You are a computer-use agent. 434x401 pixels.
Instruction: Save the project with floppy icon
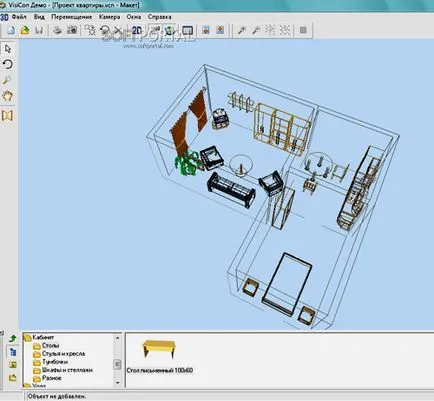coord(39,31)
